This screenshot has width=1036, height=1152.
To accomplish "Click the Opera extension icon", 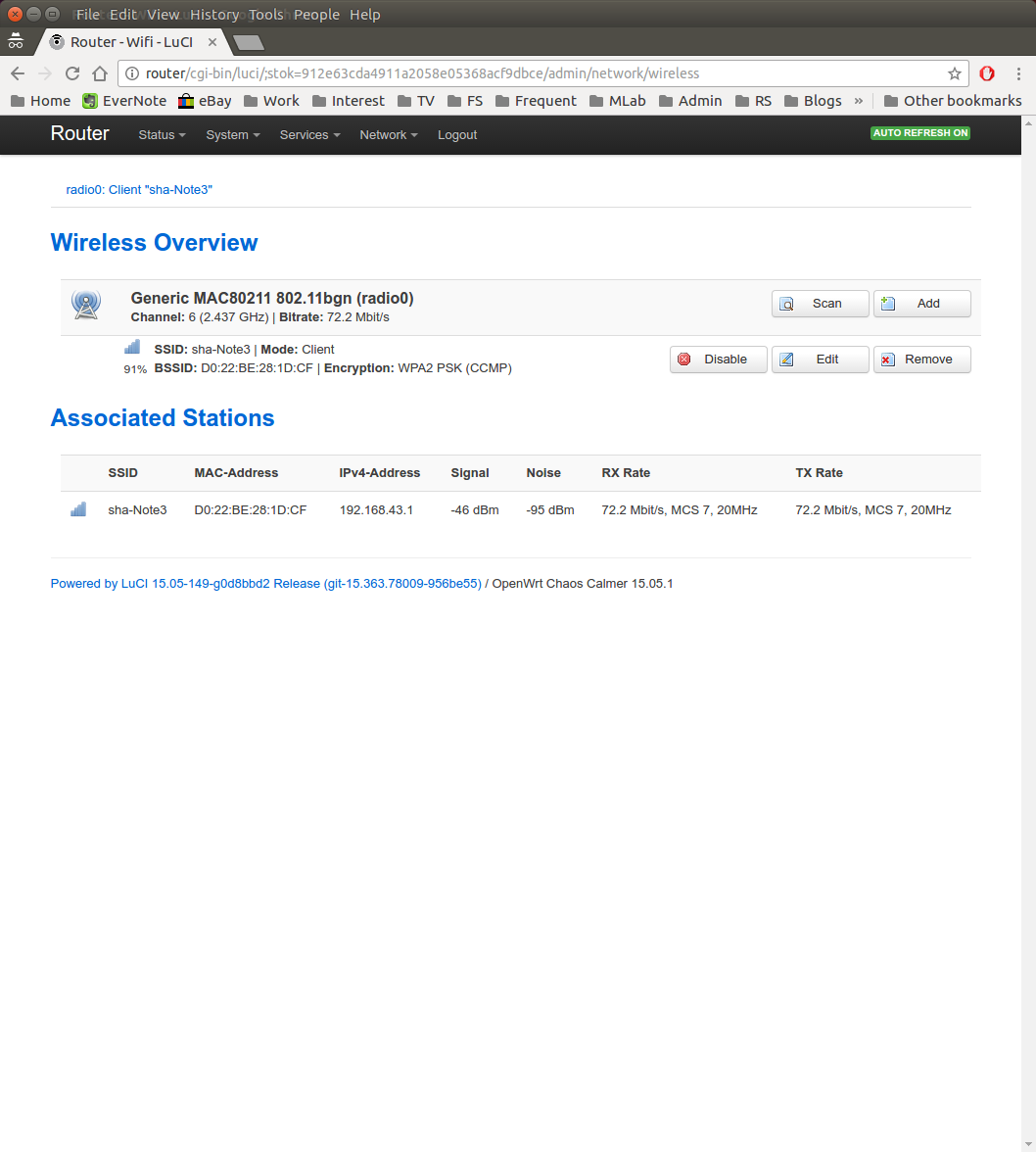I will coord(987,73).
